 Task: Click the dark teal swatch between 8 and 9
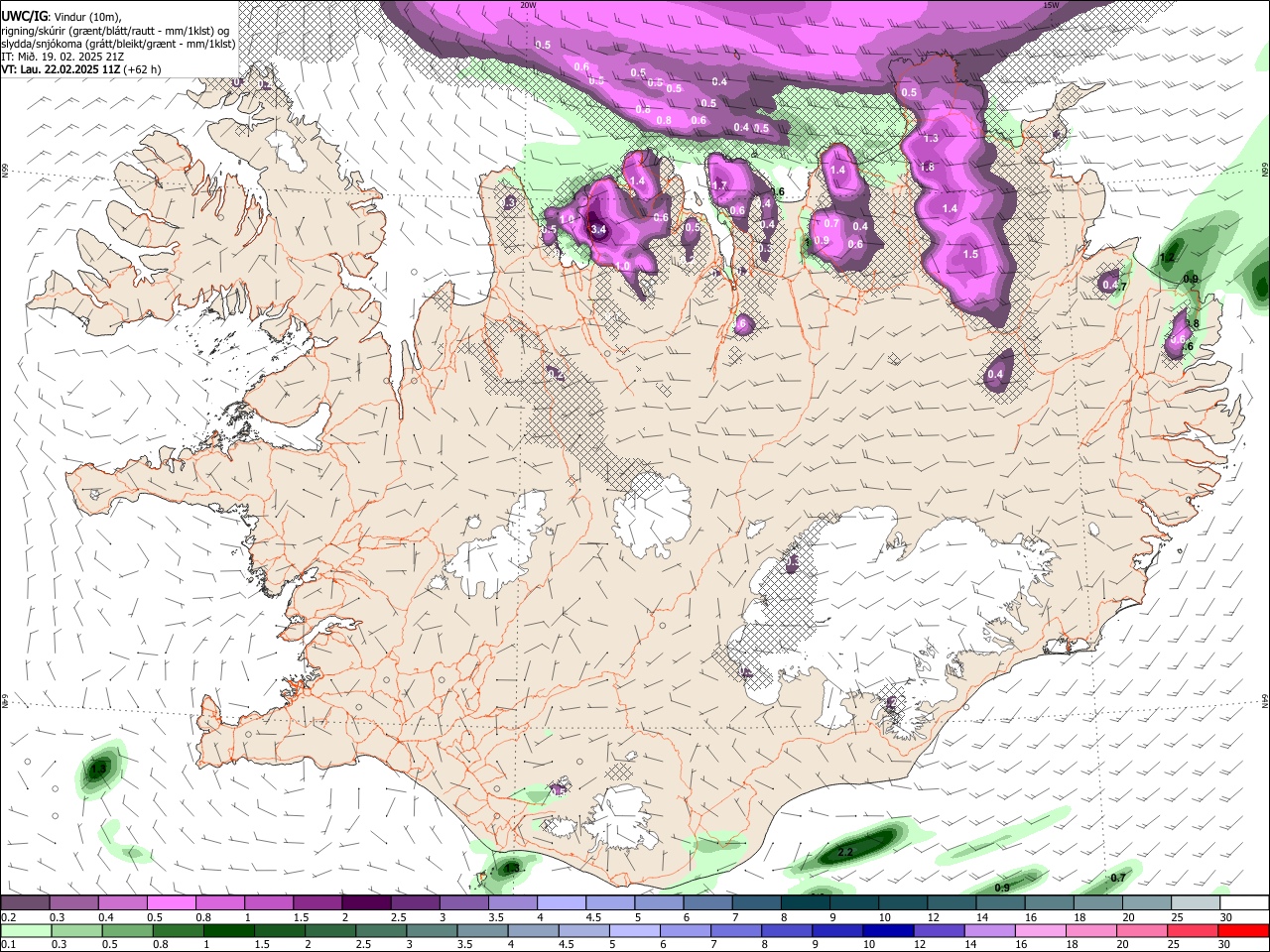point(806,903)
